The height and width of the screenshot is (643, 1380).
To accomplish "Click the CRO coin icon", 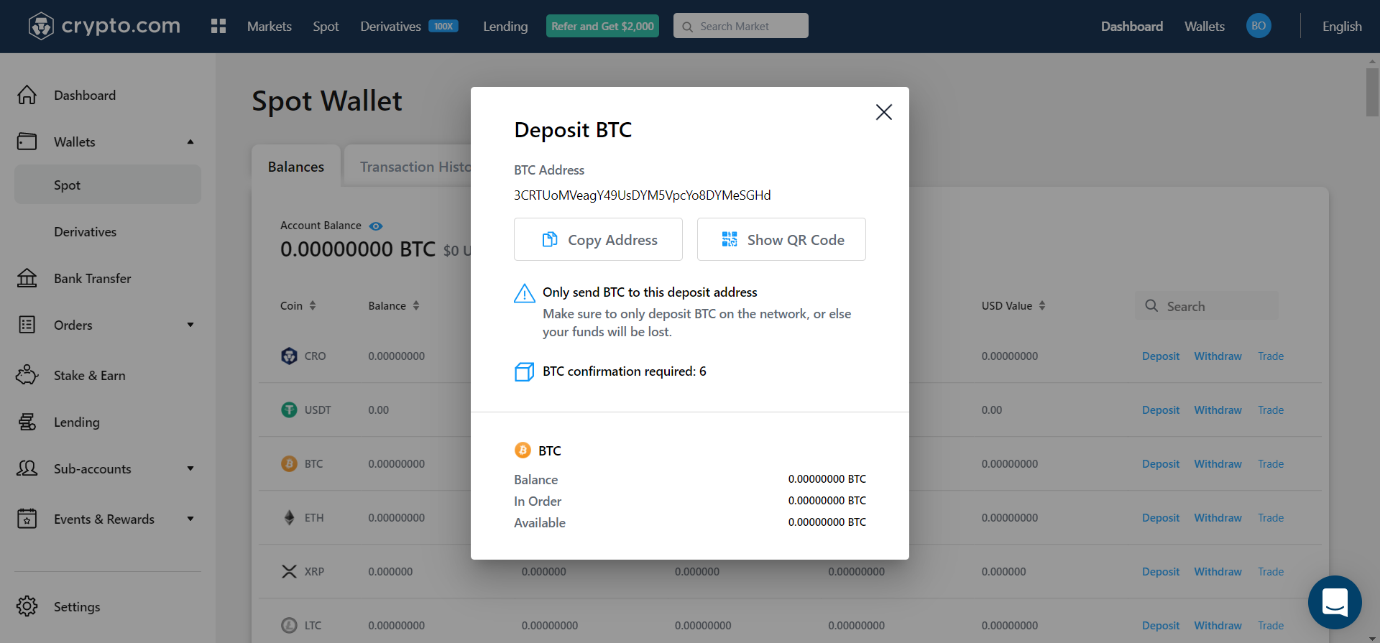I will coord(289,356).
